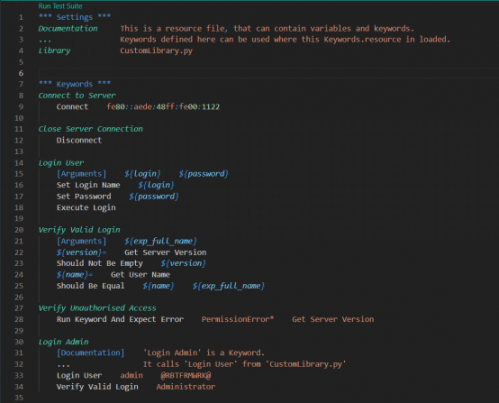Viewport: 499px width, 403px height.
Task: Click the Administrator argument on line 34
Action: click(x=186, y=387)
